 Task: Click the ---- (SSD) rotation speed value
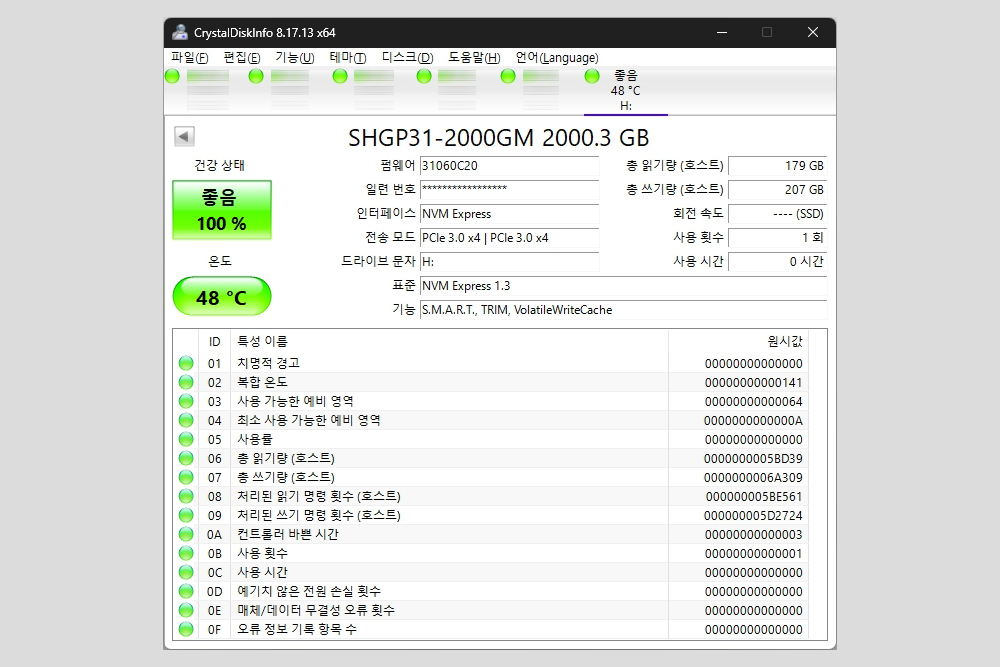(777, 214)
